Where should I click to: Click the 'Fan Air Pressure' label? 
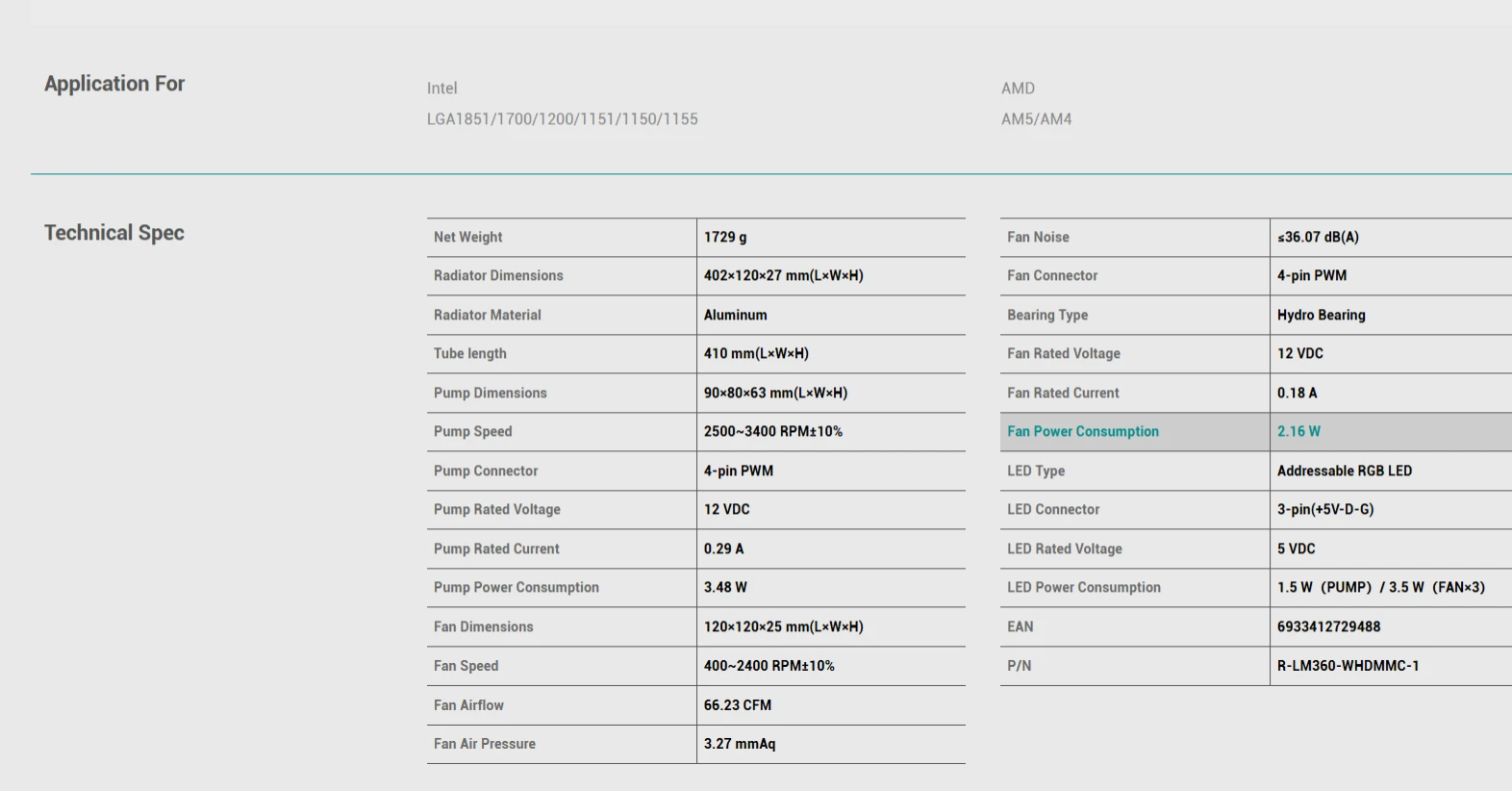tap(485, 744)
